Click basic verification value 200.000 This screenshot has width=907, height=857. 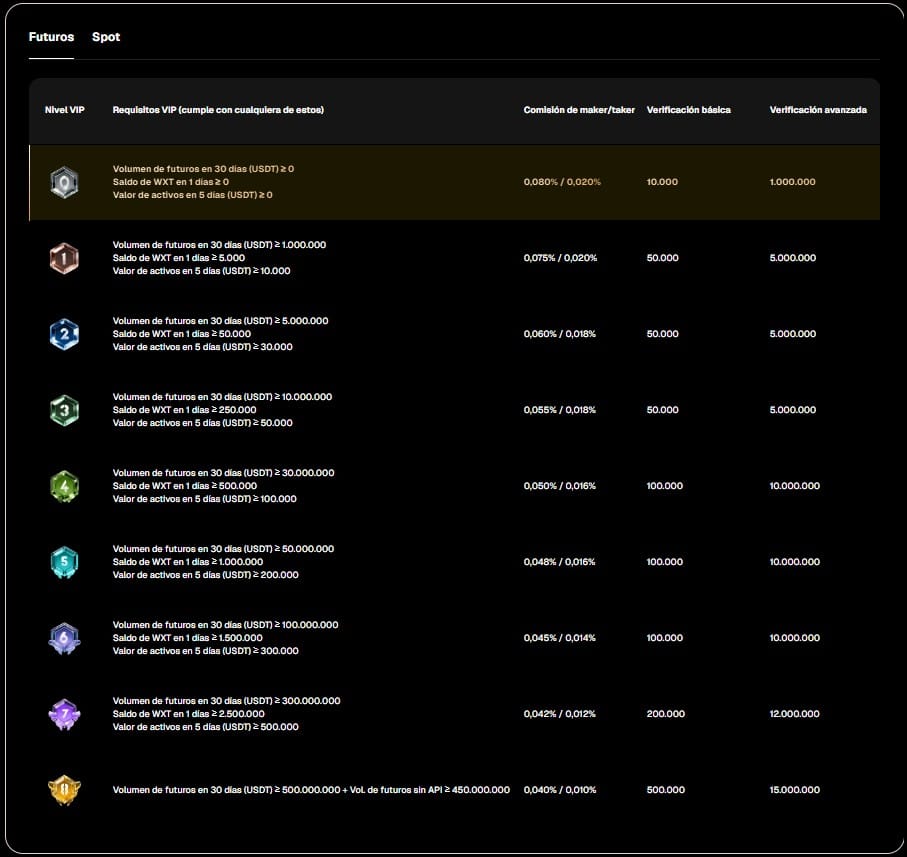click(x=666, y=714)
